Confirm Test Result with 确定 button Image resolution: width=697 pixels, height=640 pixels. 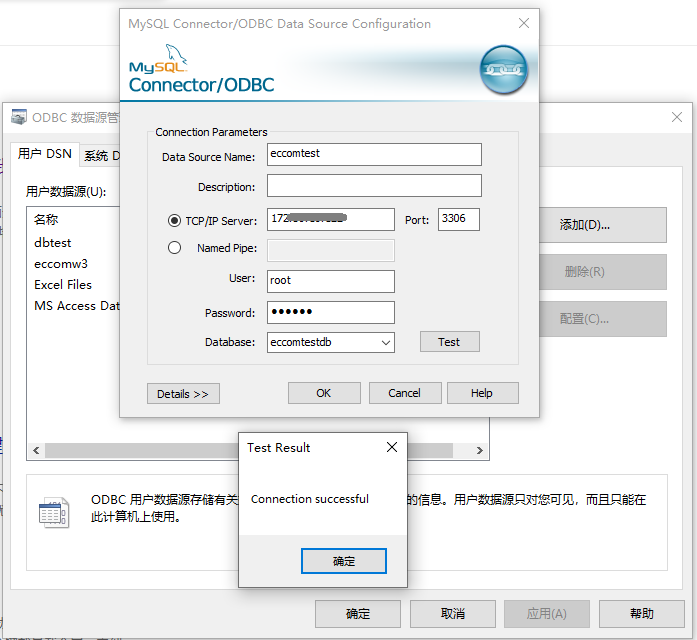tap(344, 561)
